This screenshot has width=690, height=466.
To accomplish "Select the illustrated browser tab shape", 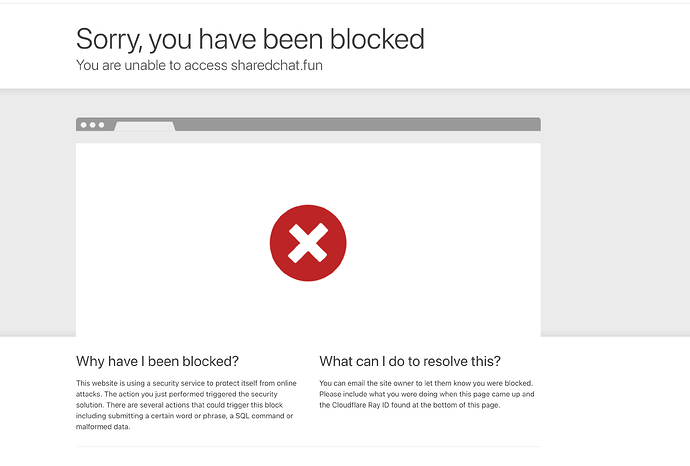I will (145, 127).
